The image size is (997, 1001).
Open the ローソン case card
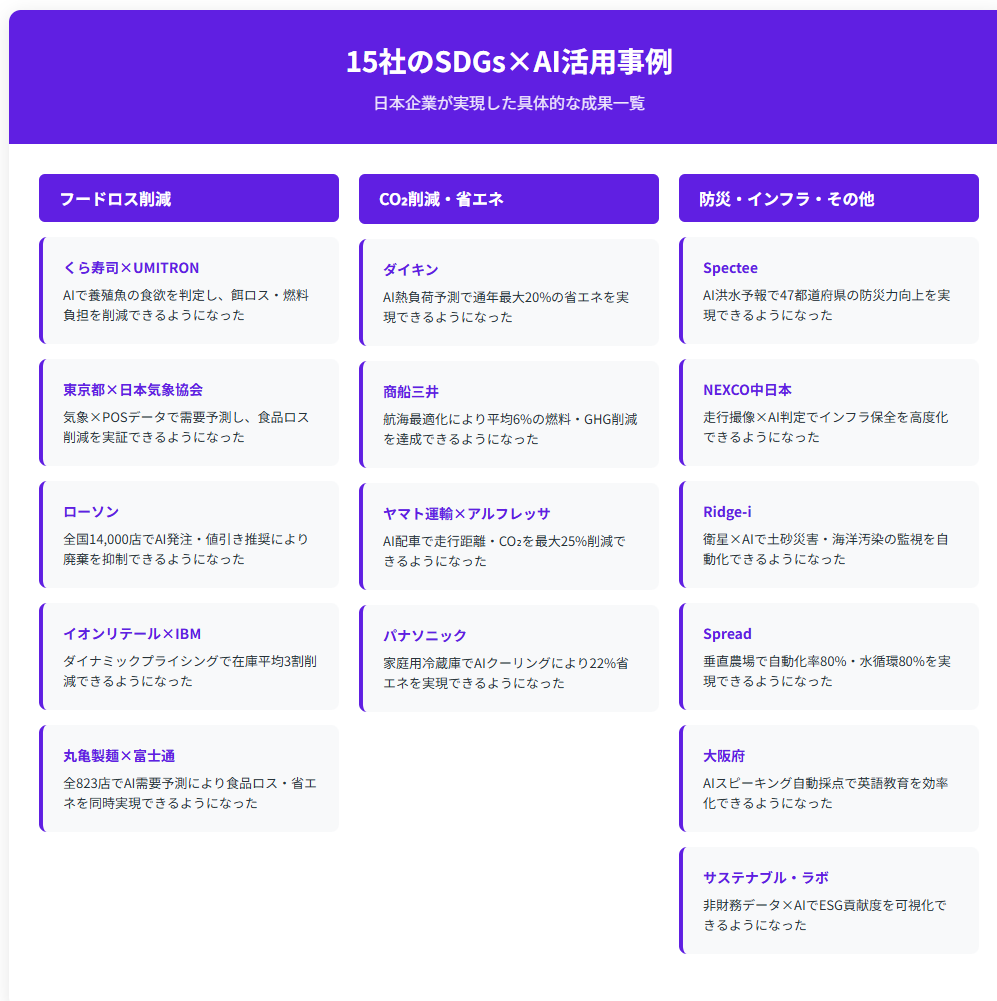pyautogui.click(x=190, y=535)
